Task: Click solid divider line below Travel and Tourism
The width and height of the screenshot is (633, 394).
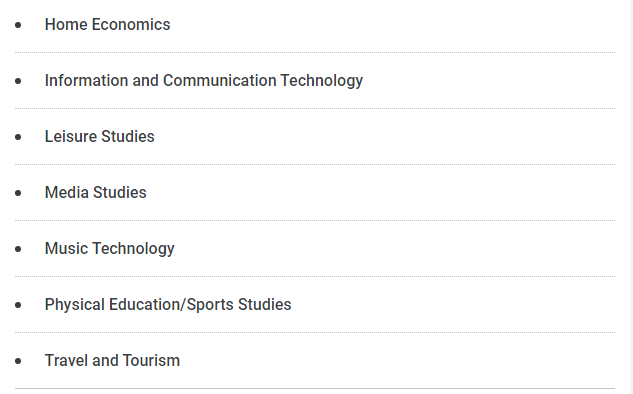Action: (315, 389)
